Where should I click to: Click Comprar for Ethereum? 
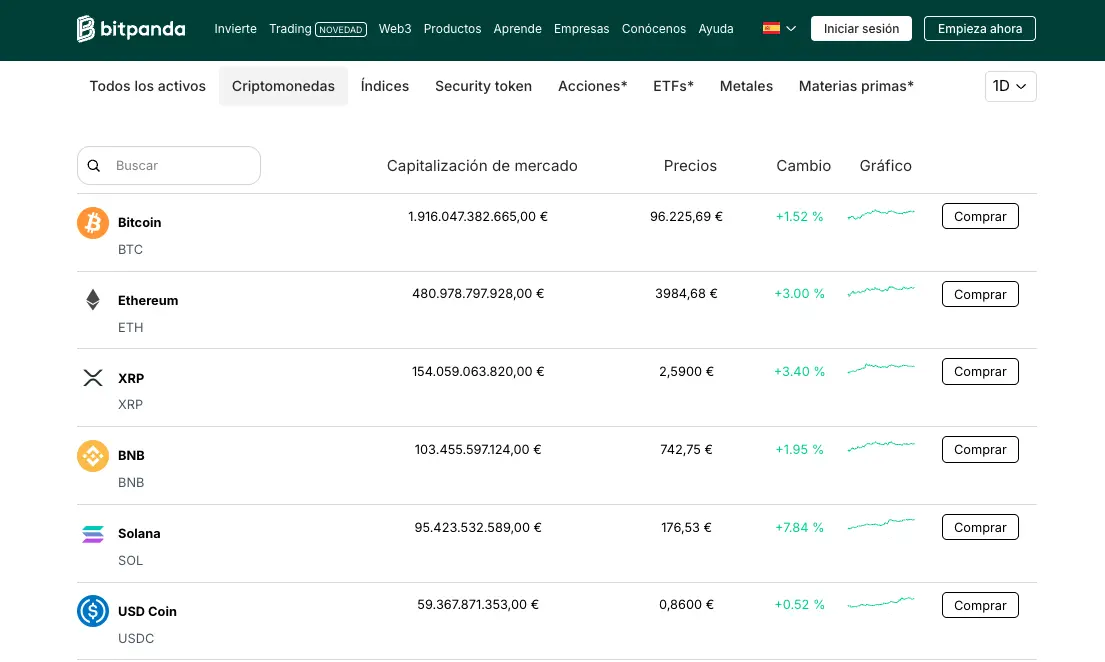[980, 294]
